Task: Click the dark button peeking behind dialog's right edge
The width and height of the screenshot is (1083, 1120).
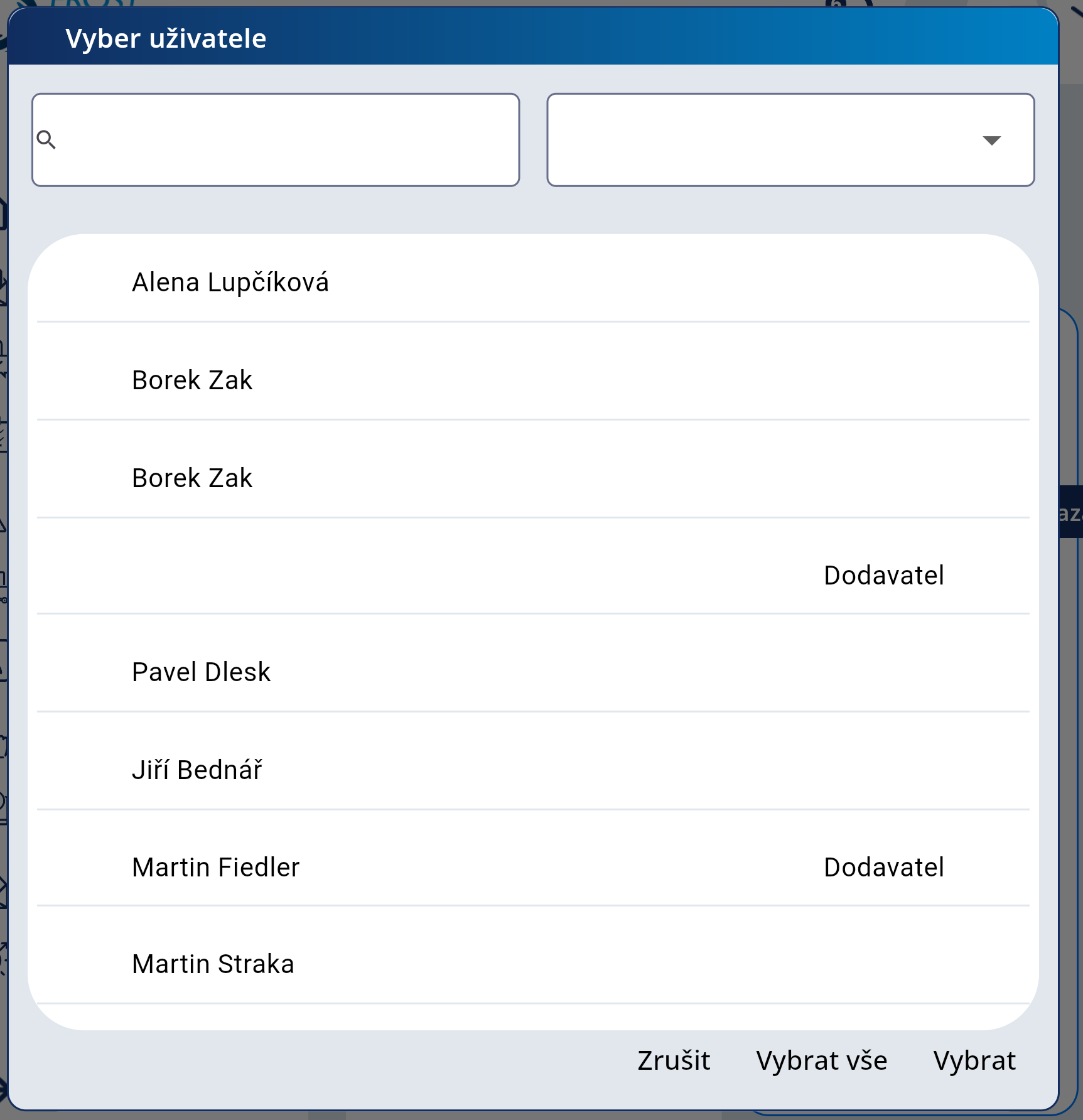Action: (x=1071, y=512)
